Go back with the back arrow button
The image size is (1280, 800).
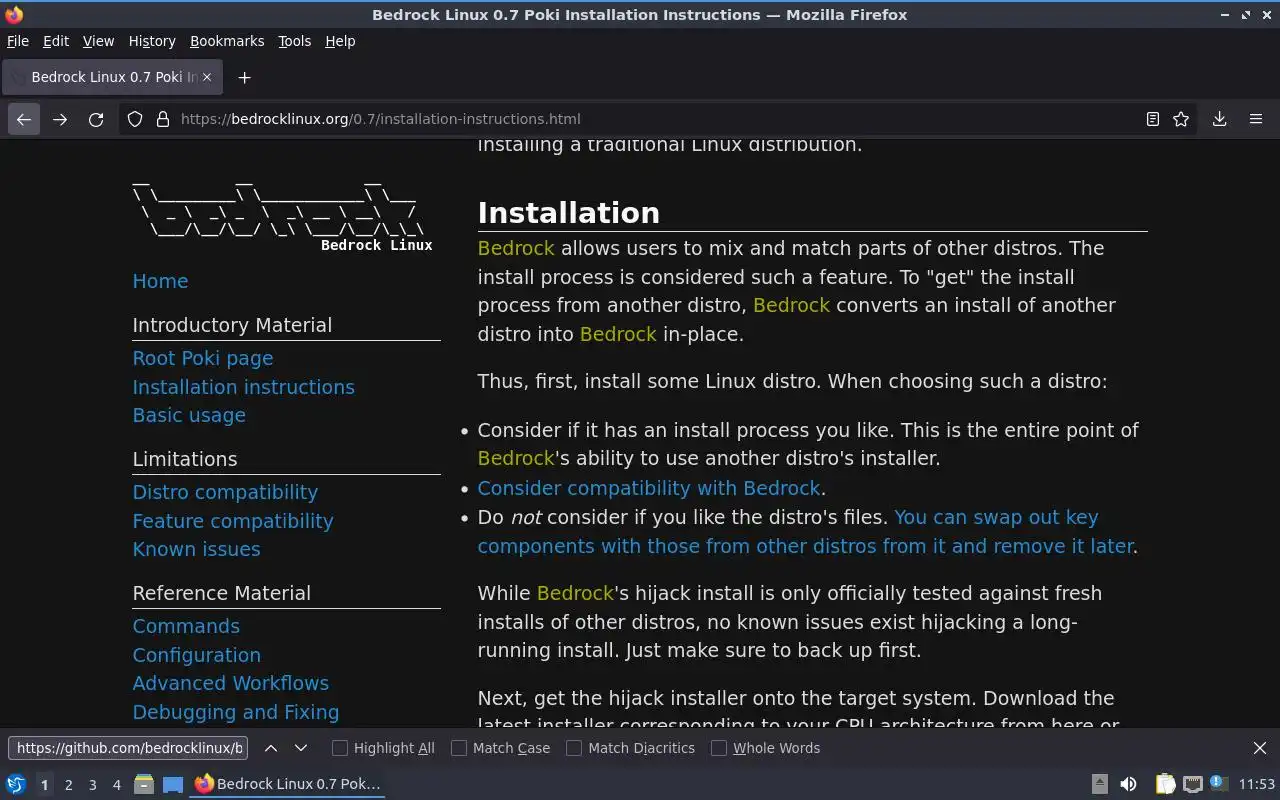(24, 119)
